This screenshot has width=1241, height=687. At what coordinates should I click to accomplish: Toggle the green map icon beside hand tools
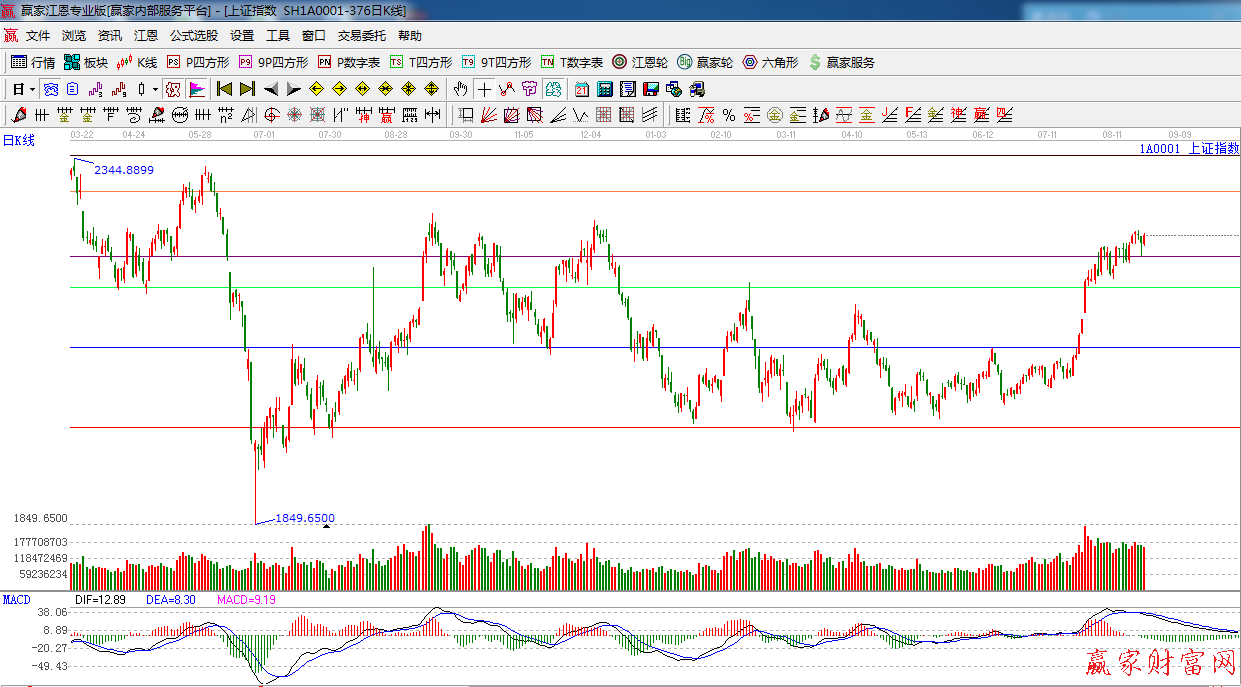553,89
